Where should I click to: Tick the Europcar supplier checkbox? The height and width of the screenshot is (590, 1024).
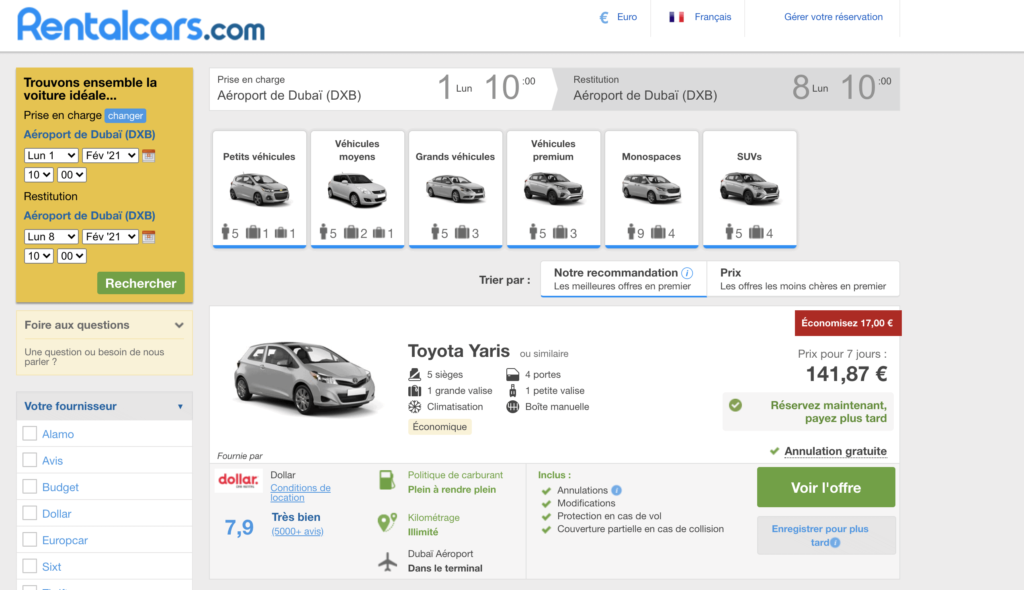[x=29, y=540]
